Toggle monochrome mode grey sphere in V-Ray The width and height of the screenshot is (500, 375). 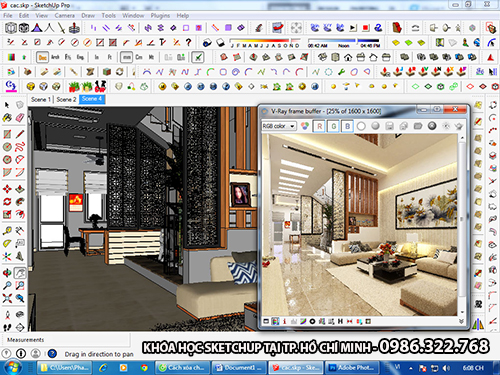375,126
